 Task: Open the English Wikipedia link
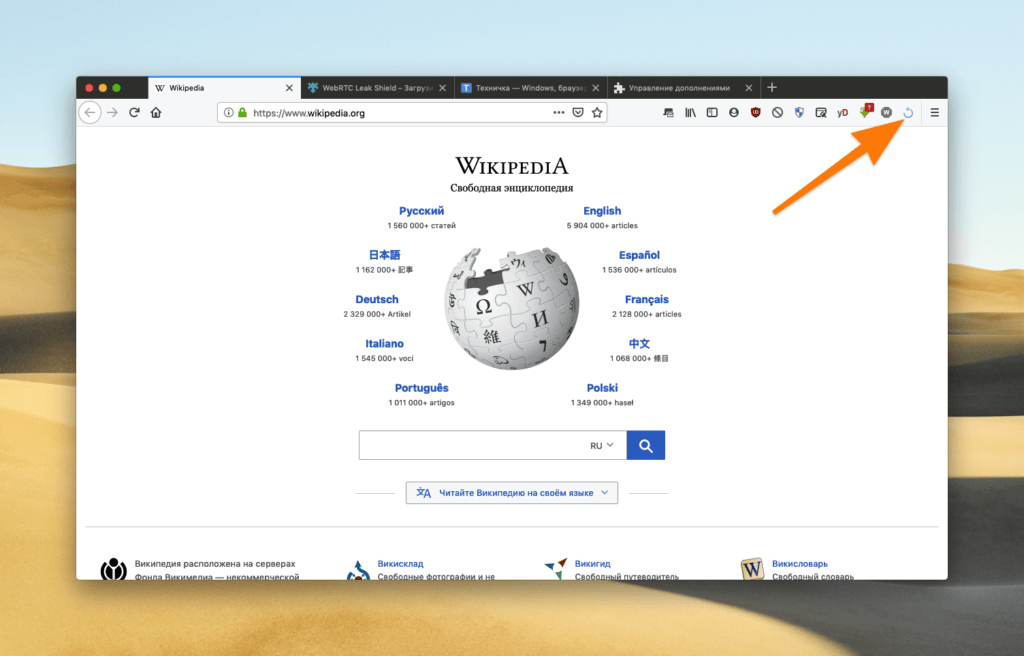(602, 211)
